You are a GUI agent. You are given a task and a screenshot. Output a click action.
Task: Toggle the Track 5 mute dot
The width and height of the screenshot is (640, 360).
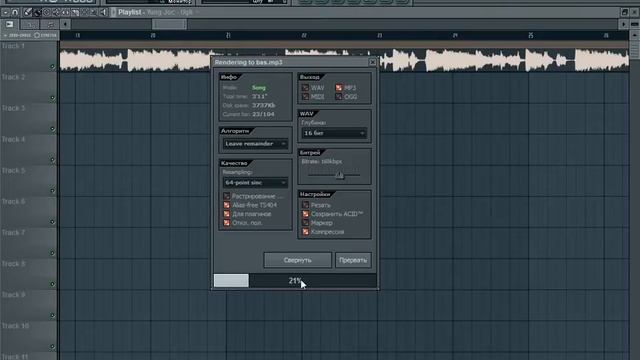52,191
